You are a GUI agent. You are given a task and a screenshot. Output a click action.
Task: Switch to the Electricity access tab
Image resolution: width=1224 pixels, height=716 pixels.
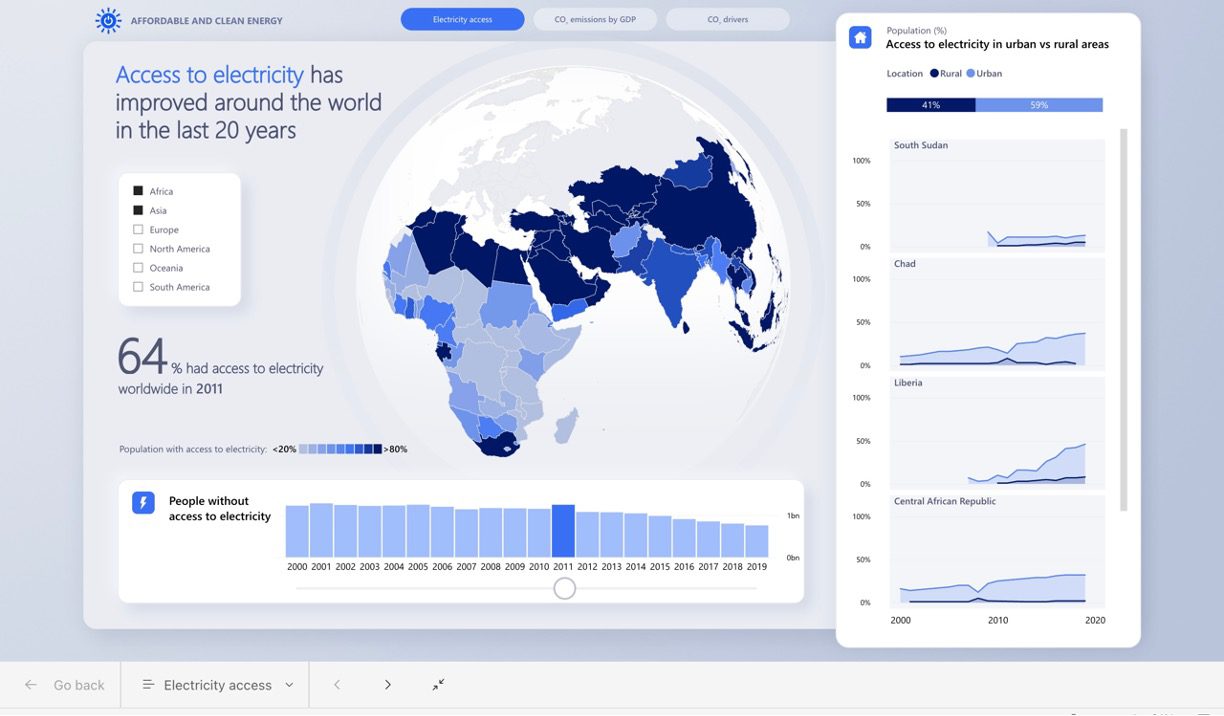[x=462, y=19]
